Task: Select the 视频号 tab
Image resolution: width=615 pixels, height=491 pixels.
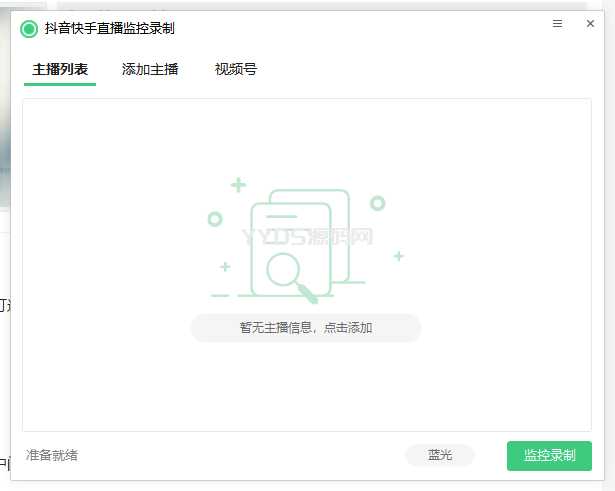Action: [236, 70]
